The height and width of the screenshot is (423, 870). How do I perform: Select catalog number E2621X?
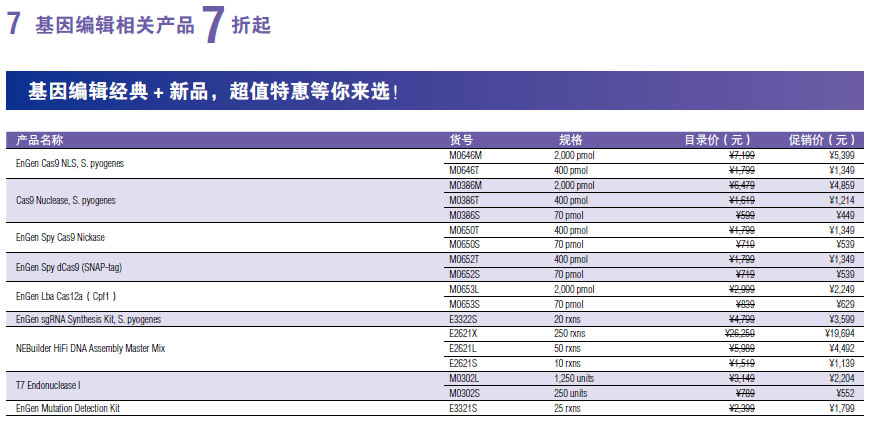(x=464, y=333)
